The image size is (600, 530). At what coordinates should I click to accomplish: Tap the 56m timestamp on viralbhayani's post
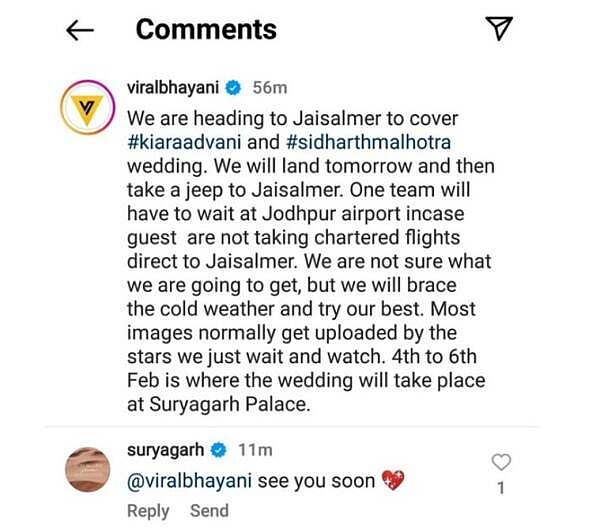click(270, 88)
